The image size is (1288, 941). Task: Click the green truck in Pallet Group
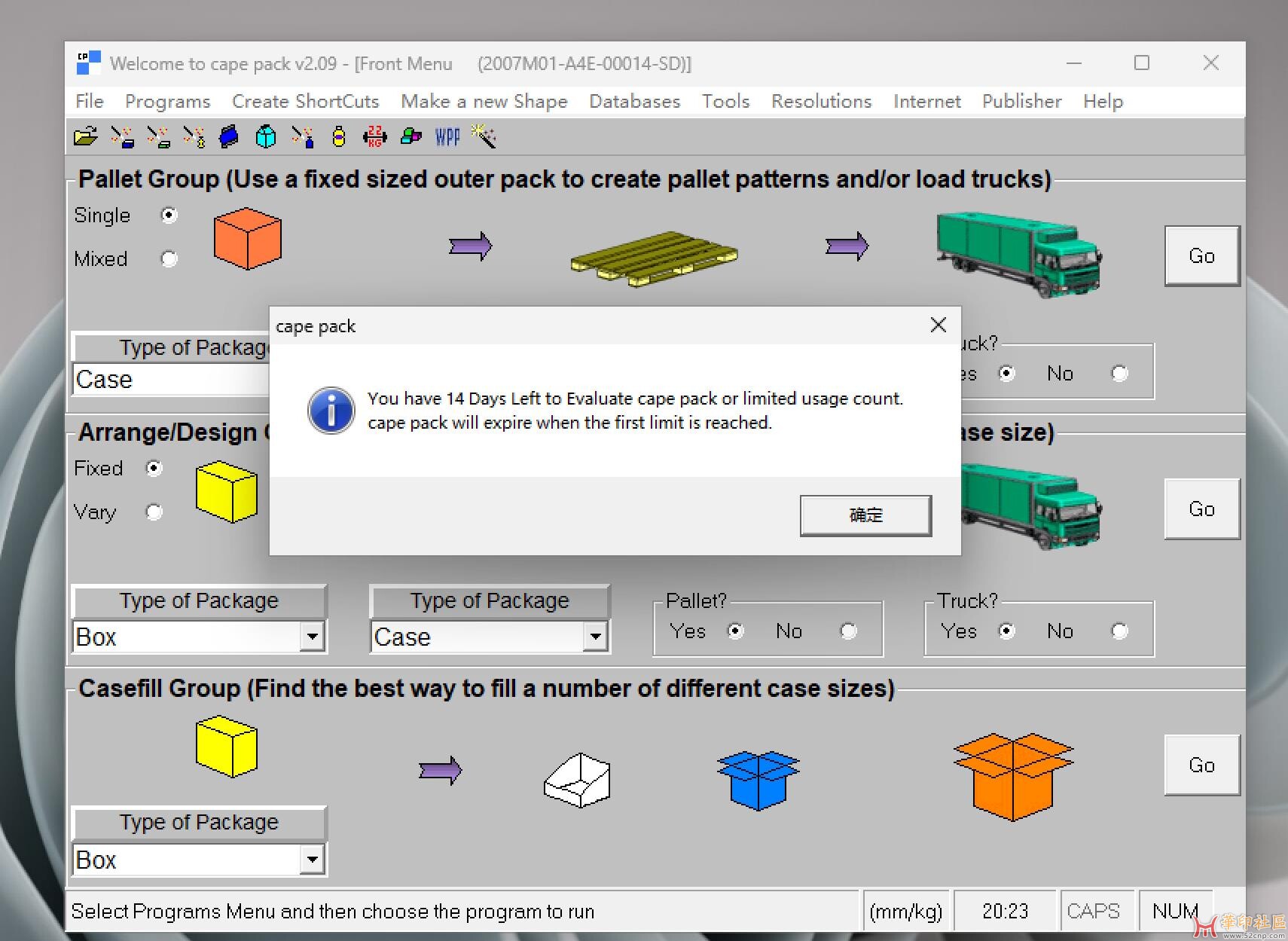click(1019, 254)
